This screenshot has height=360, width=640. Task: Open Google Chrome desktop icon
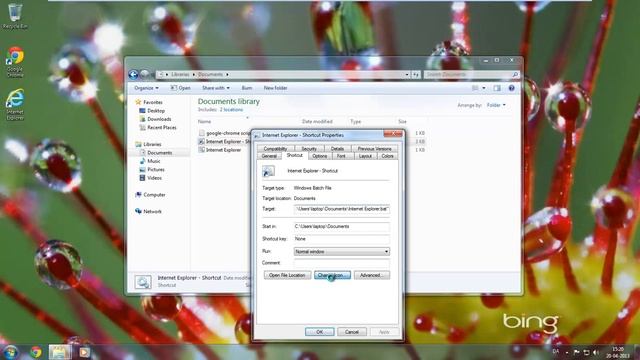click(x=15, y=62)
